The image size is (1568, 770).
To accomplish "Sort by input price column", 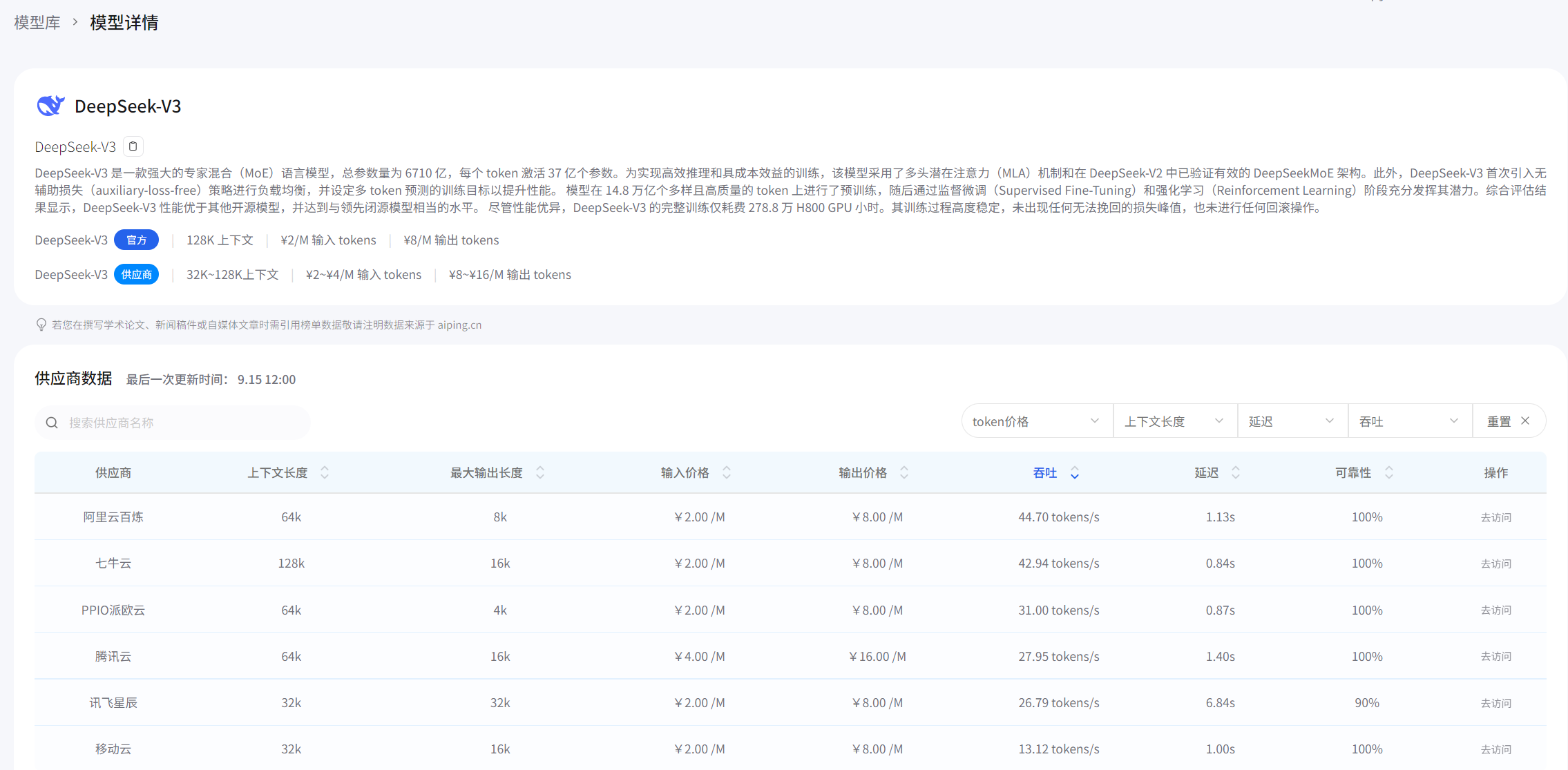I will (x=727, y=472).
